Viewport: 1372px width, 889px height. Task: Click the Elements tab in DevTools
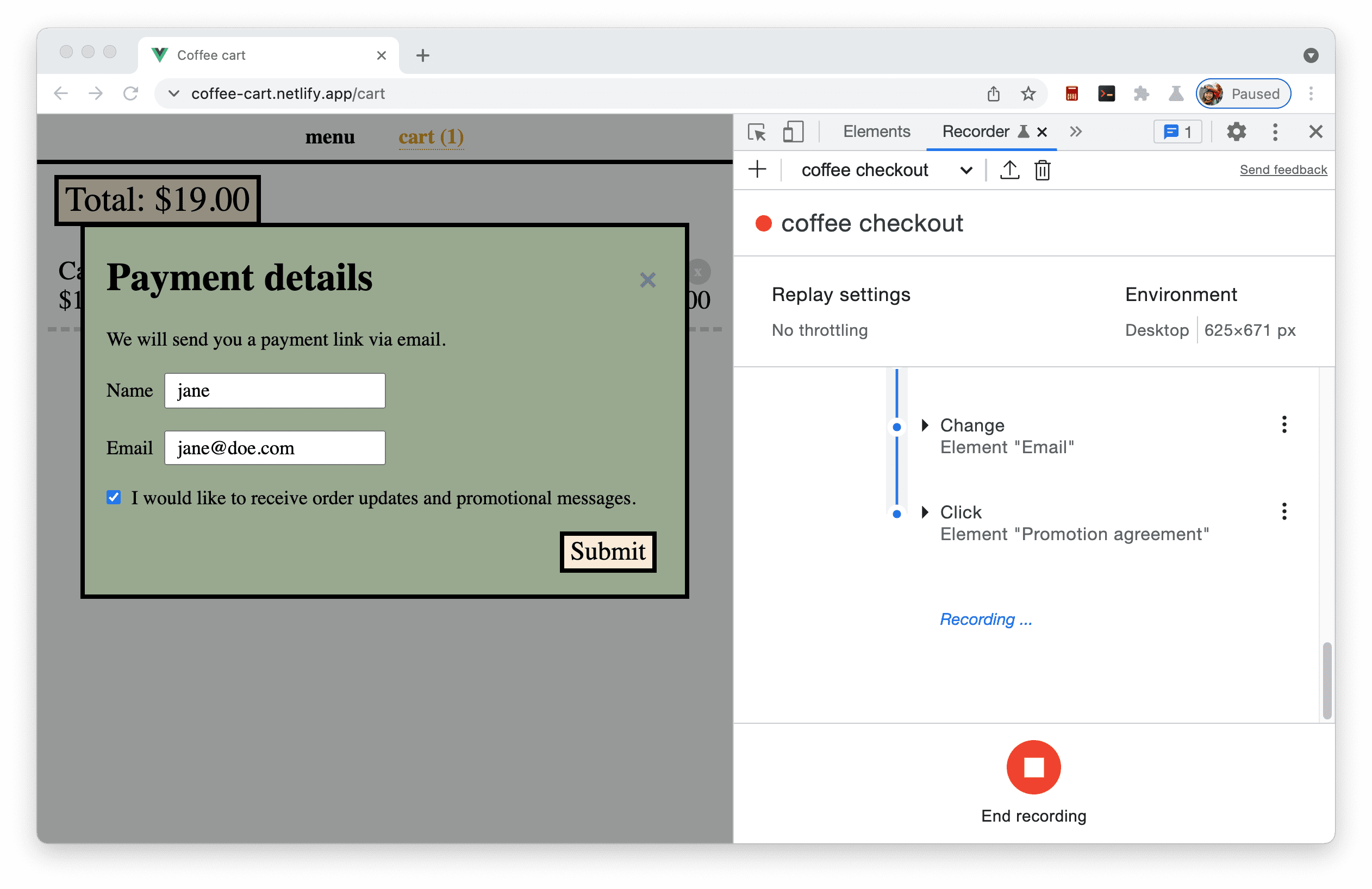[x=876, y=131]
